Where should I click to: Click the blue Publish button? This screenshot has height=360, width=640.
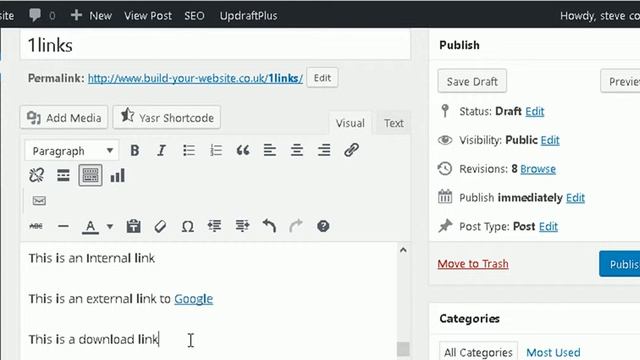pos(620,264)
